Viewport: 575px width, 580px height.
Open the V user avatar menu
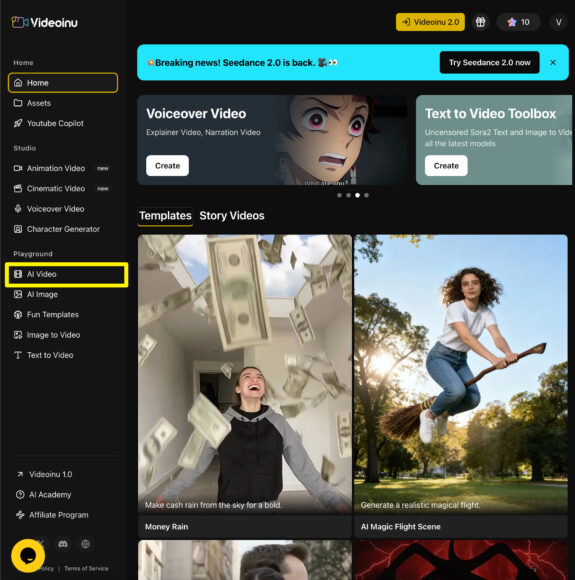[x=558, y=22]
